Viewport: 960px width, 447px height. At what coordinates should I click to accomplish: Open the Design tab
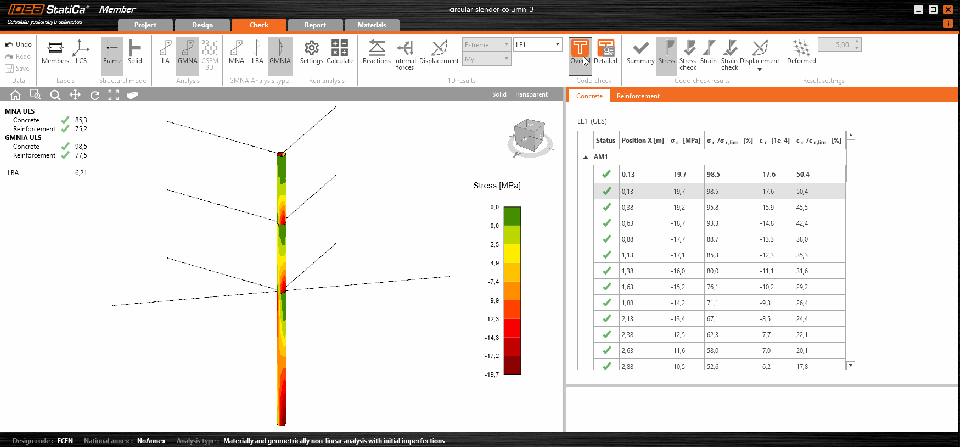[x=203, y=26]
